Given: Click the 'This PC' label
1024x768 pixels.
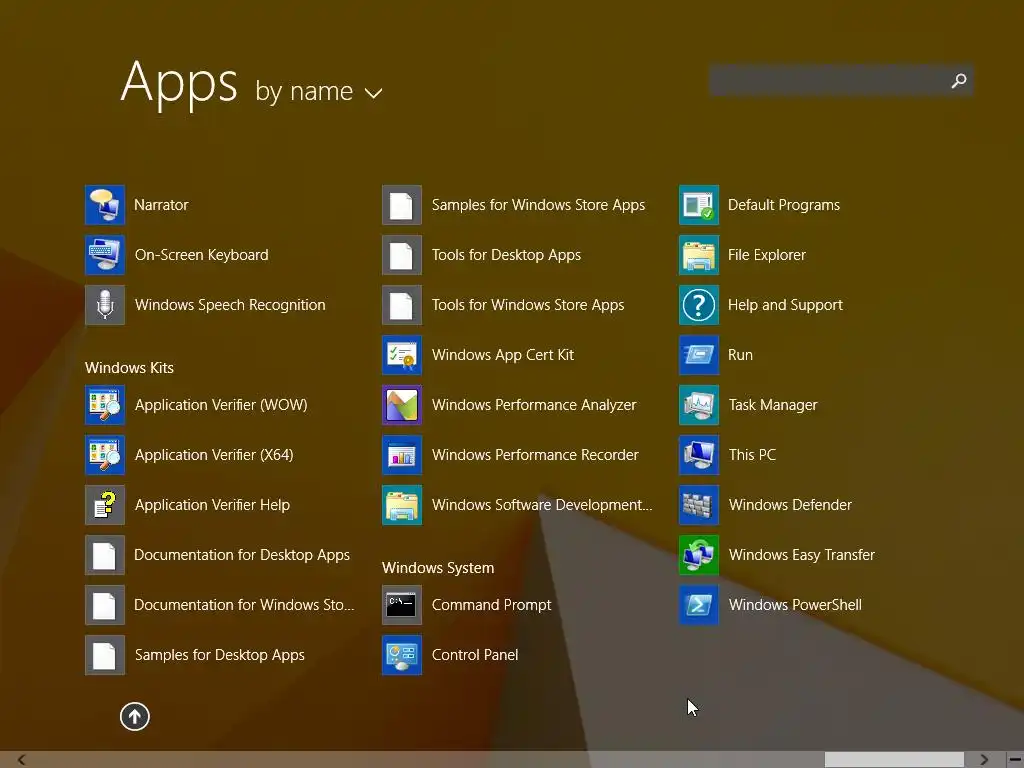Looking at the screenshot, I should coord(752,455).
